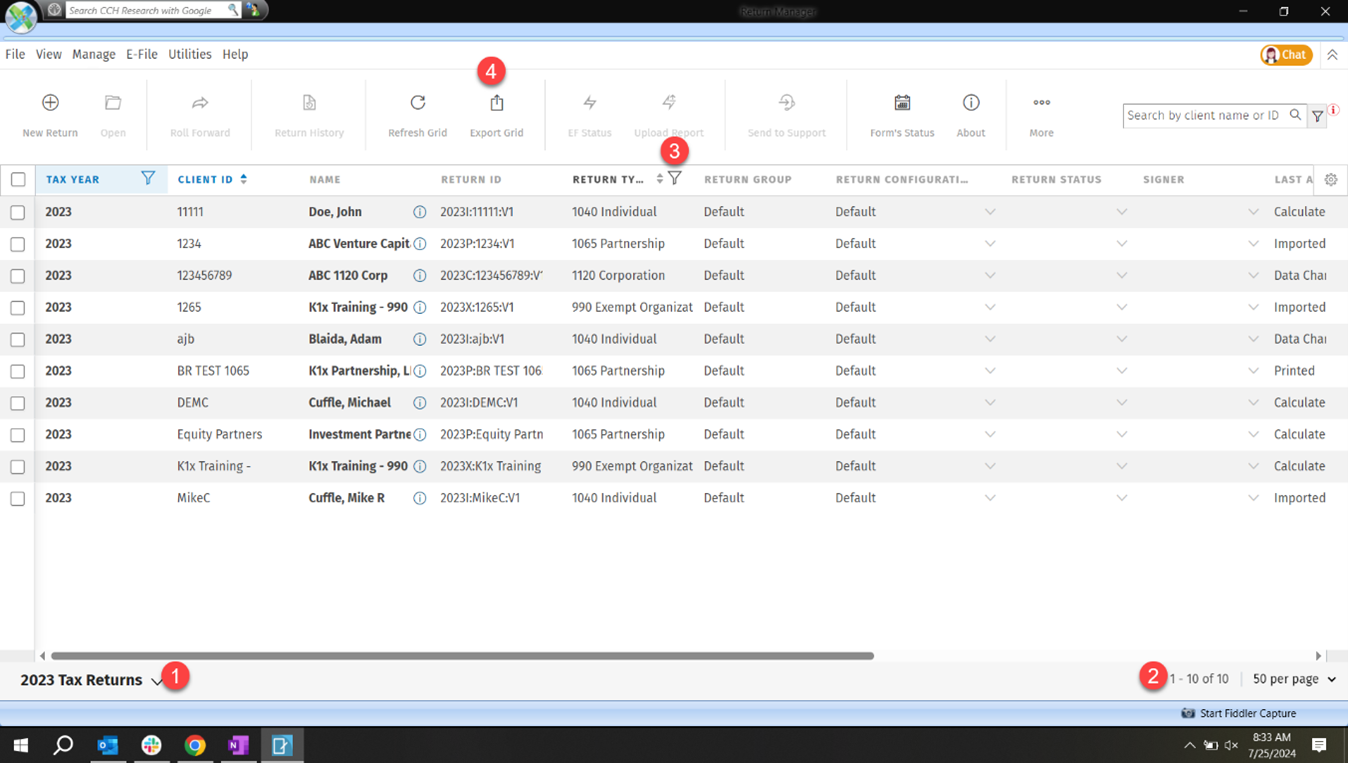Image resolution: width=1348 pixels, height=763 pixels.
Task: Click the info icon for Doe, John
Action: [420, 212]
